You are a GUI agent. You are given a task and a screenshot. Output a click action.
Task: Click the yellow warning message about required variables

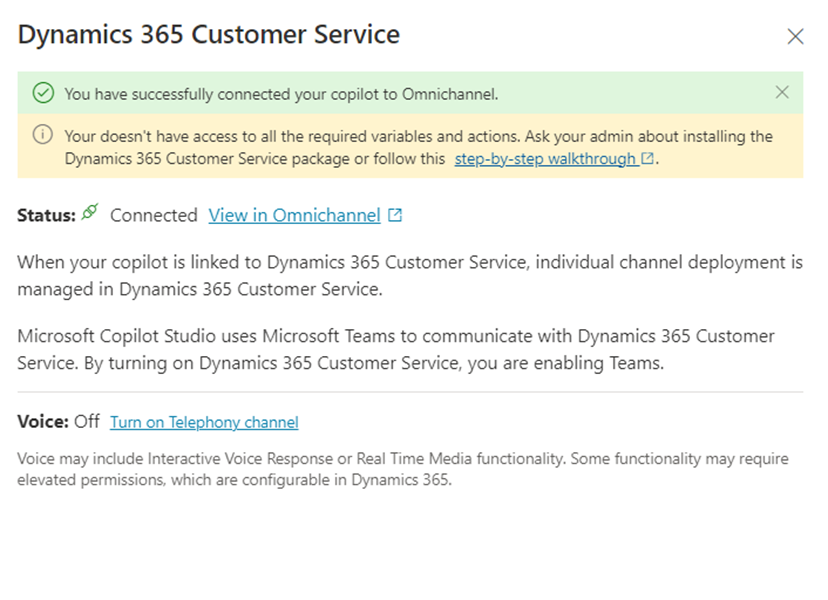[400, 136]
